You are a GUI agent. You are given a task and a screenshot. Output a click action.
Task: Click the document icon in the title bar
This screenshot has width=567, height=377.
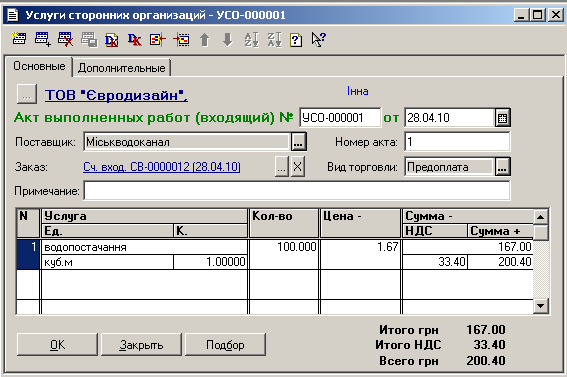[x=12, y=15]
